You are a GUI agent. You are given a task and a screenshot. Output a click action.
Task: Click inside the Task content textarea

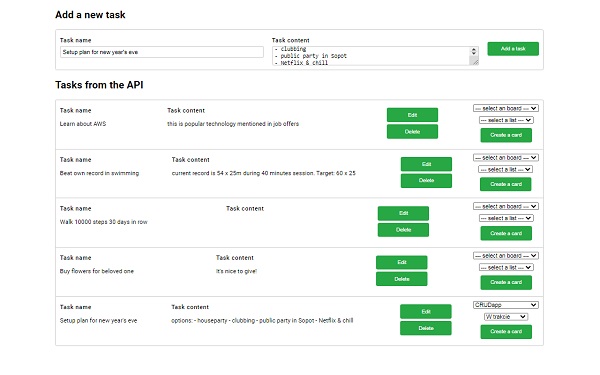click(371, 56)
